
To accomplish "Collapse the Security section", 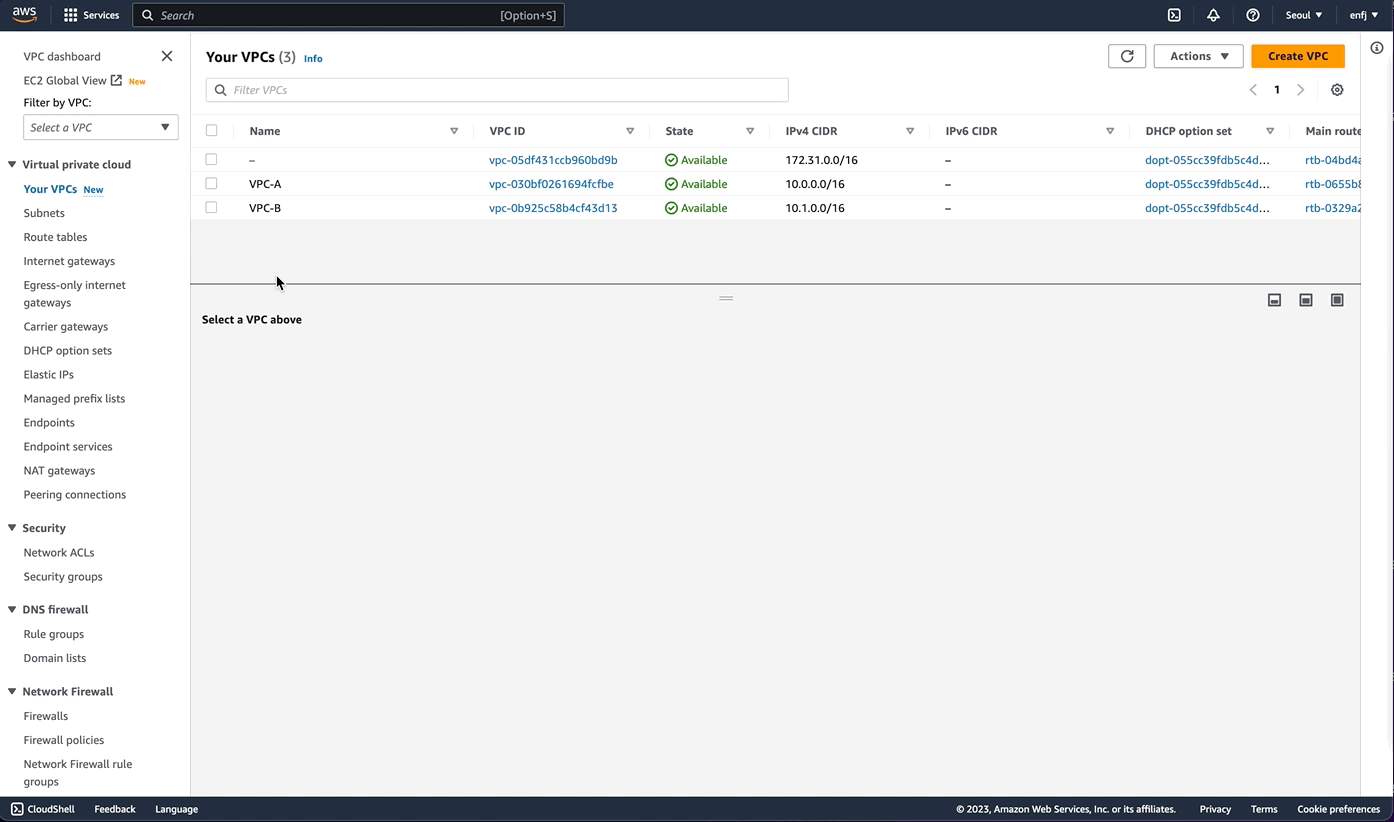I will pyautogui.click(x=12, y=528).
